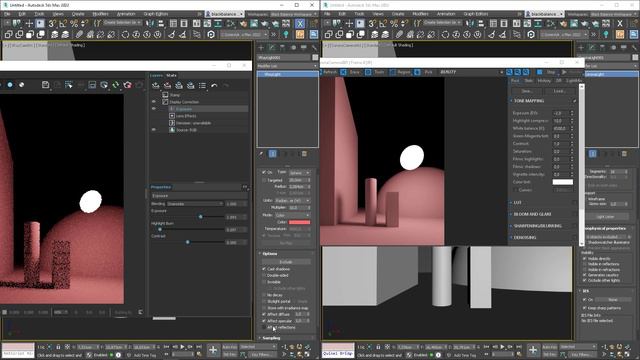Open the Modifiers menu in the left window
The height and width of the screenshot is (360, 640).
(100, 14)
